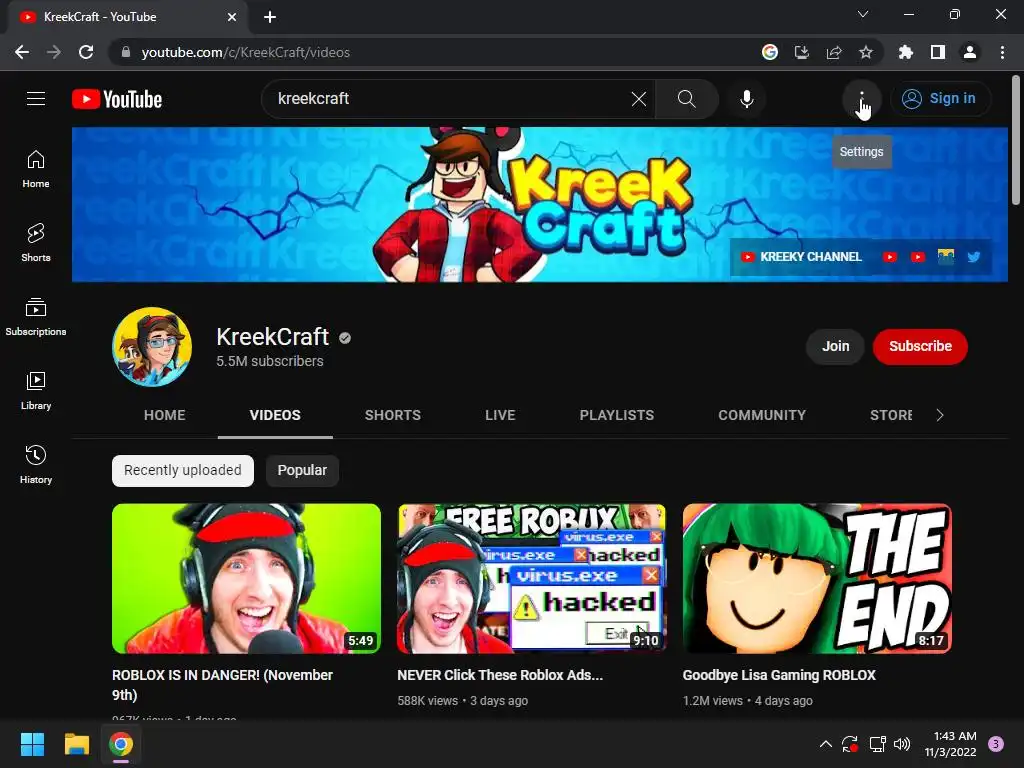Click the title Goodbye Lisa Gaming ROBLOX
Image resolution: width=1024 pixels, height=768 pixels.
[x=779, y=675]
